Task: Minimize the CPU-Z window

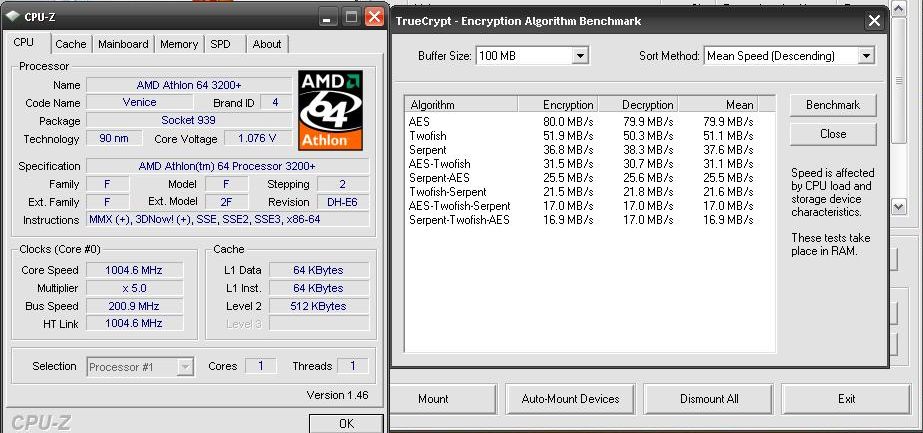Action: coord(330,17)
